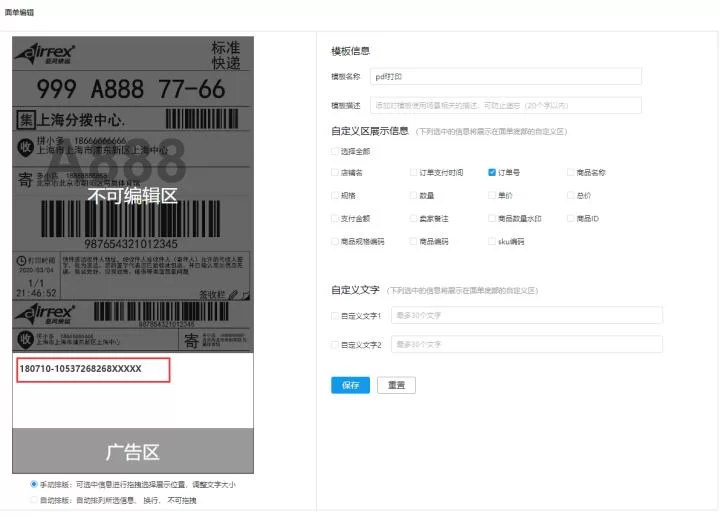Screen dimensions: 720x517
Task: Click the 999 A888 77-66 routing code
Action: click(131, 89)
